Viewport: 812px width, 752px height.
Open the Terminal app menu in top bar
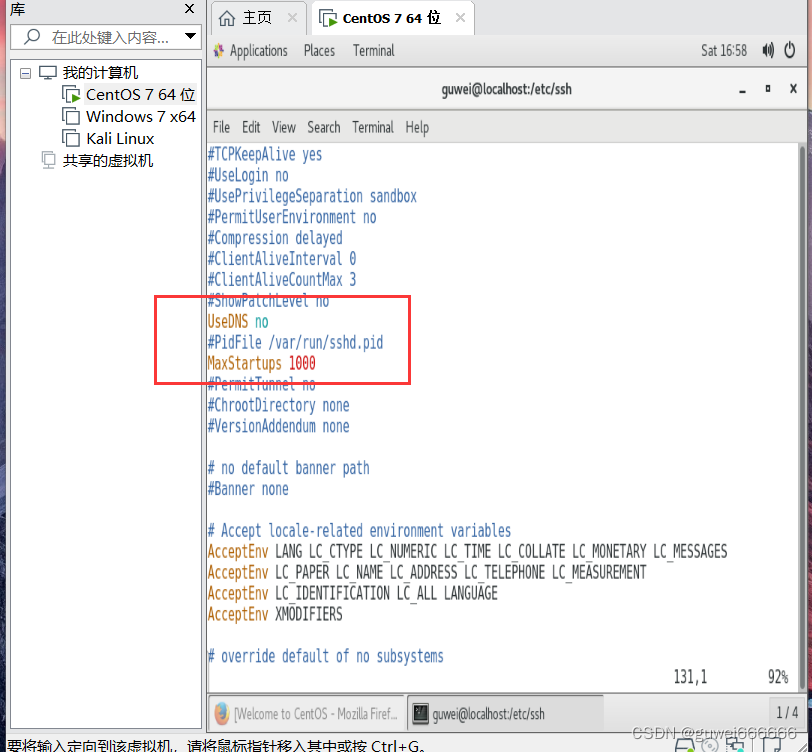pyautogui.click(x=373, y=51)
